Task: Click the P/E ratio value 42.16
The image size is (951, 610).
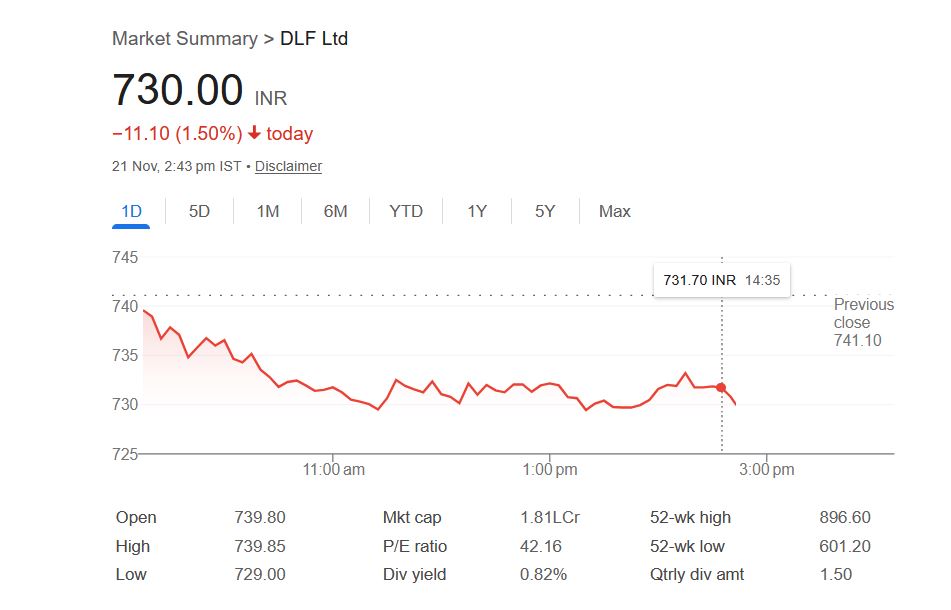Action: pos(540,546)
